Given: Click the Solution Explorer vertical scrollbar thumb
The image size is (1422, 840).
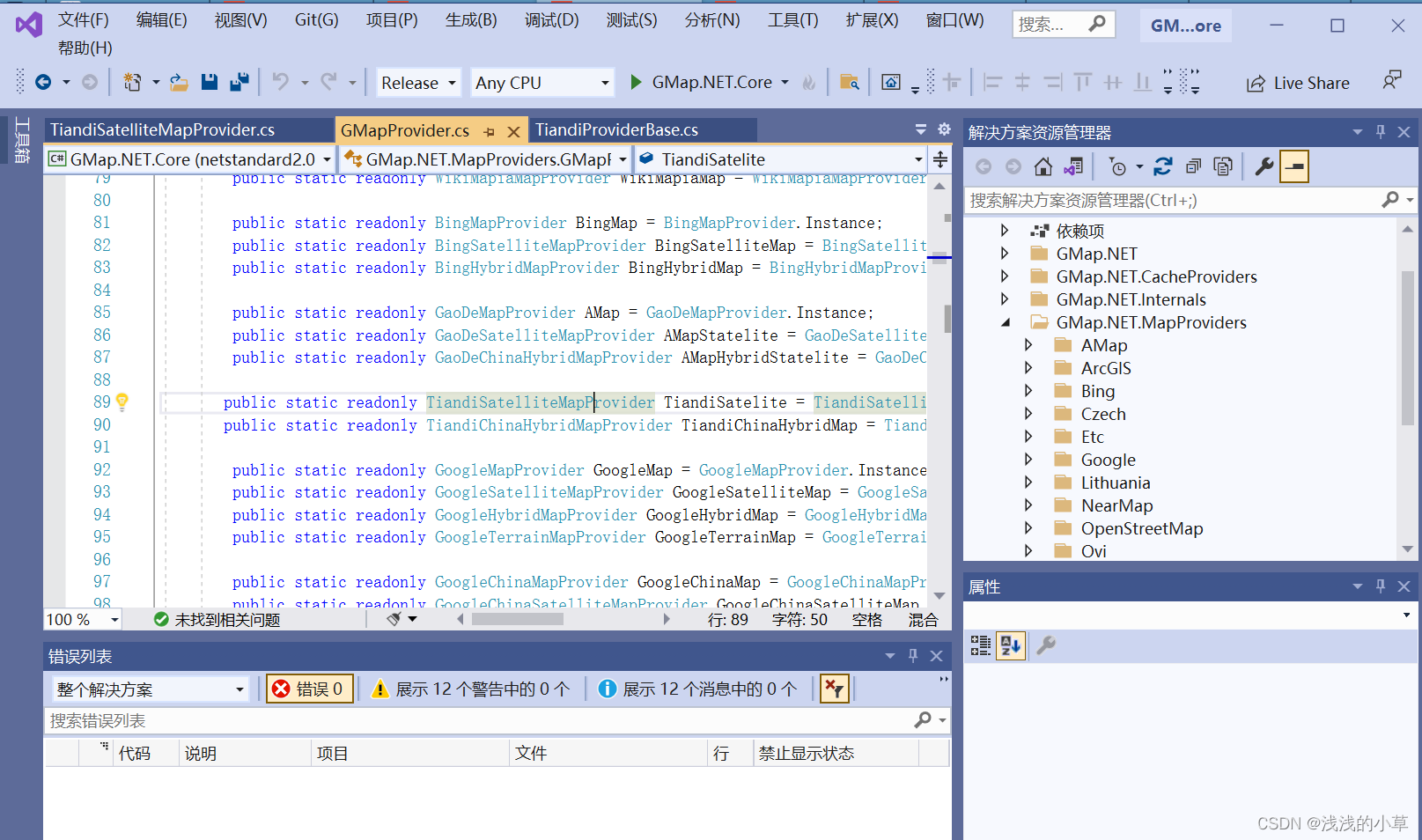Looking at the screenshot, I should 1407,349.
